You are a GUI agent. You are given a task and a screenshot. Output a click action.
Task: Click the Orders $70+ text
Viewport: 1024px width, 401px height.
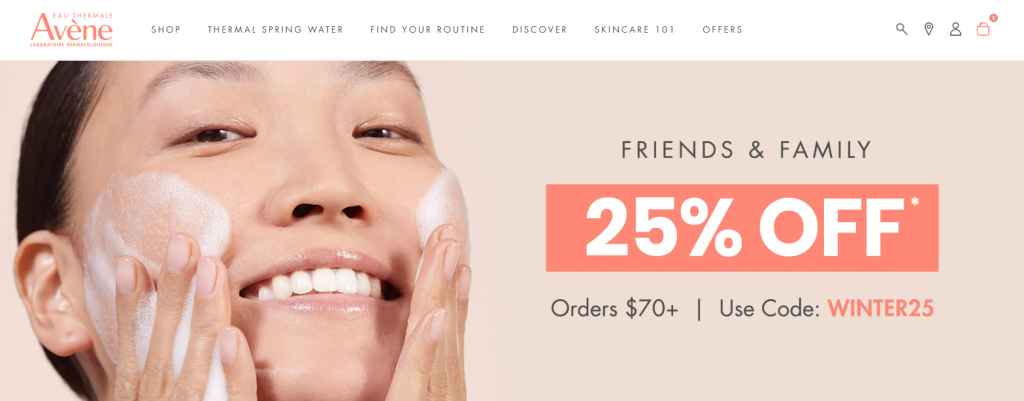tap(615, 308)
